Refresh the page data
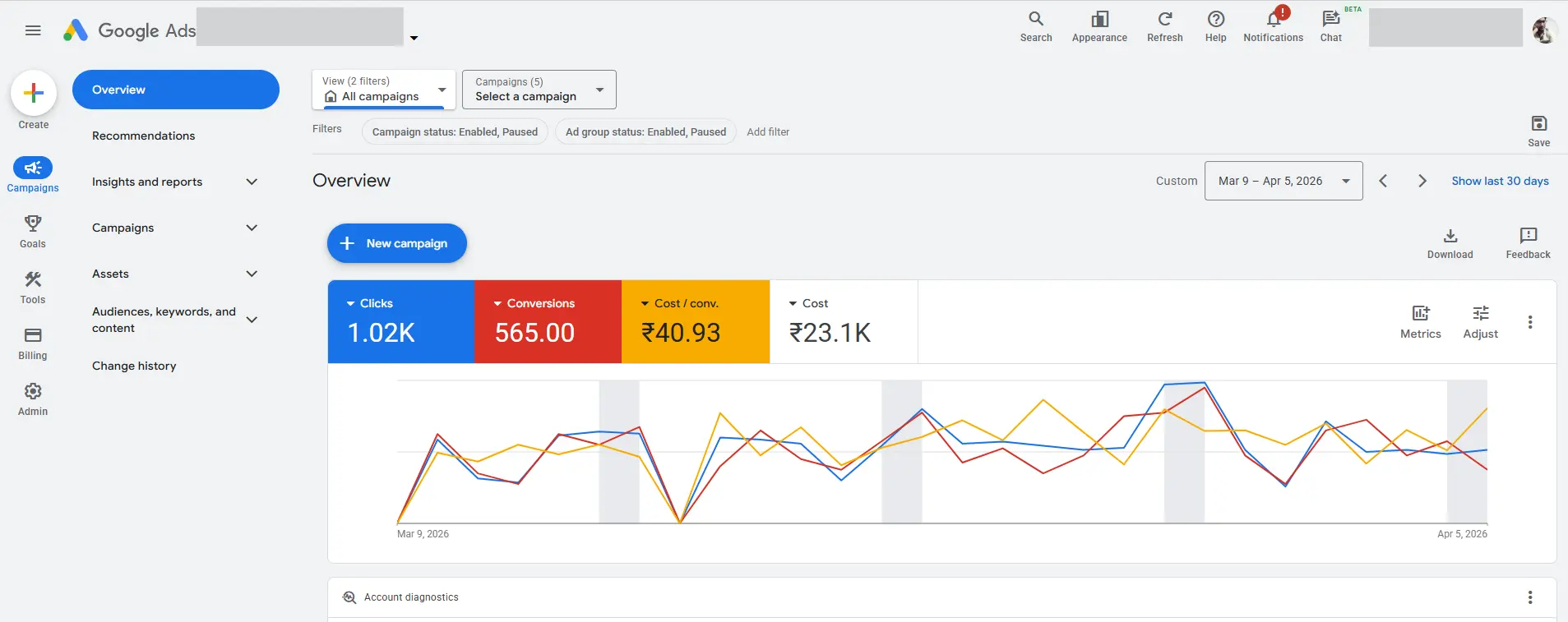Screen dimensions: 1568x622 click(x=1164, y=26)
